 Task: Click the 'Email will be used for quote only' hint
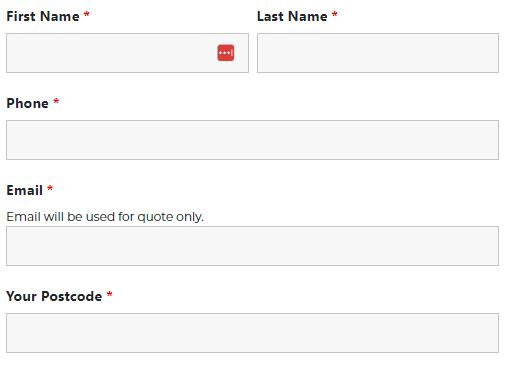(x=105, y=217)
